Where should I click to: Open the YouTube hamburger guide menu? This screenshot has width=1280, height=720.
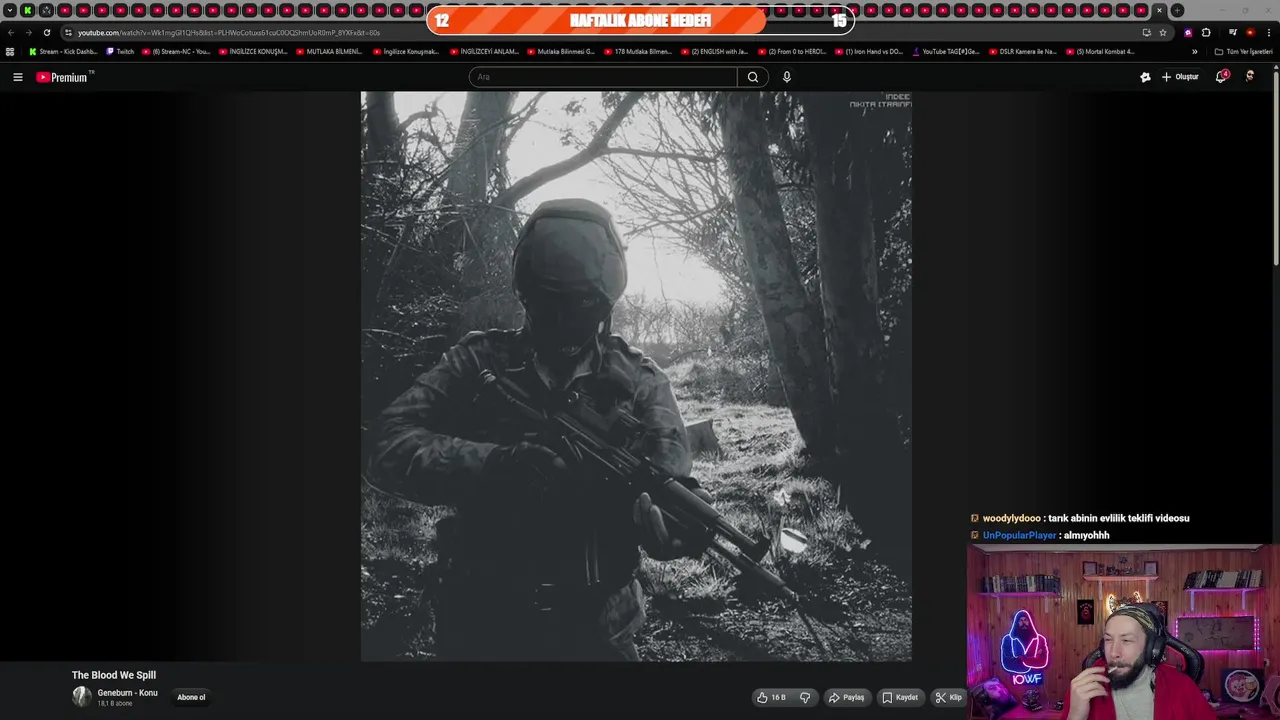(17, 77)
